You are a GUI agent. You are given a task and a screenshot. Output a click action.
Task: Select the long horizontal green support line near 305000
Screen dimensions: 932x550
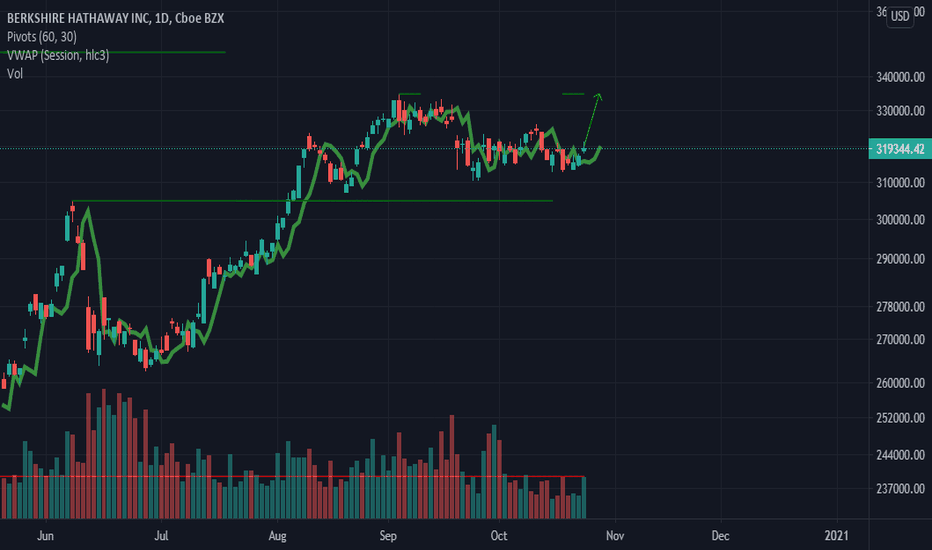[312, 201]
